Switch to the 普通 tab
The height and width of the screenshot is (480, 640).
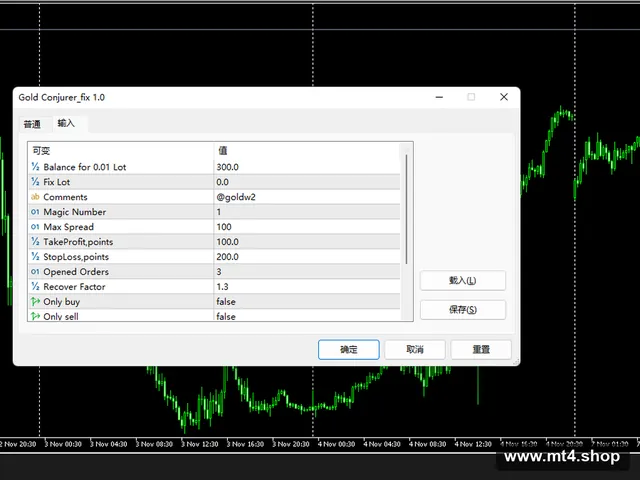(x=32, y=124)
